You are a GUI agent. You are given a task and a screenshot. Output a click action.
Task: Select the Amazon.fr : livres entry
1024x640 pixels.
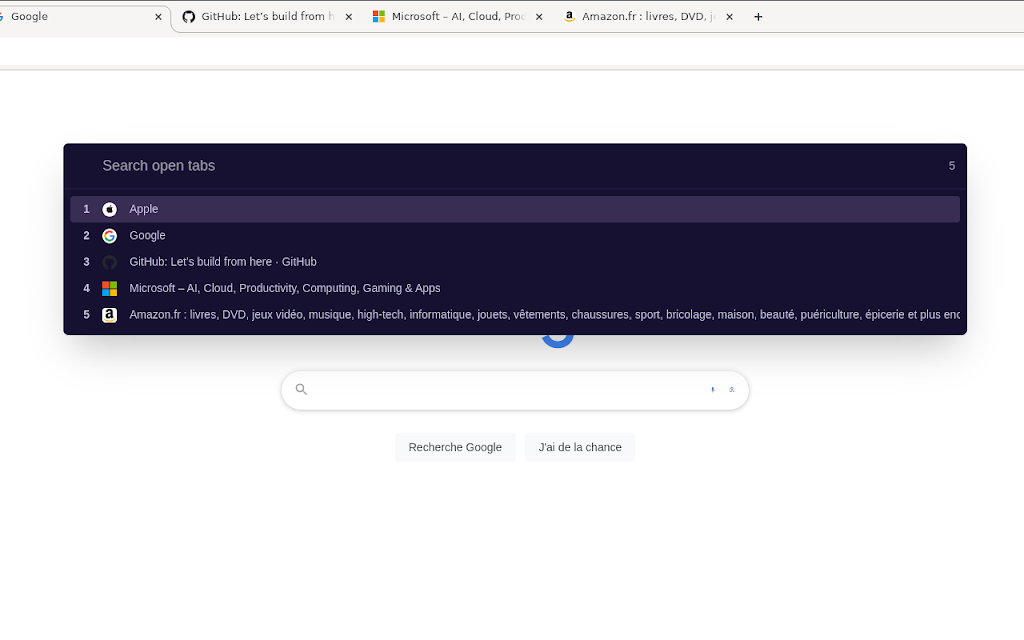pos(515,315)
